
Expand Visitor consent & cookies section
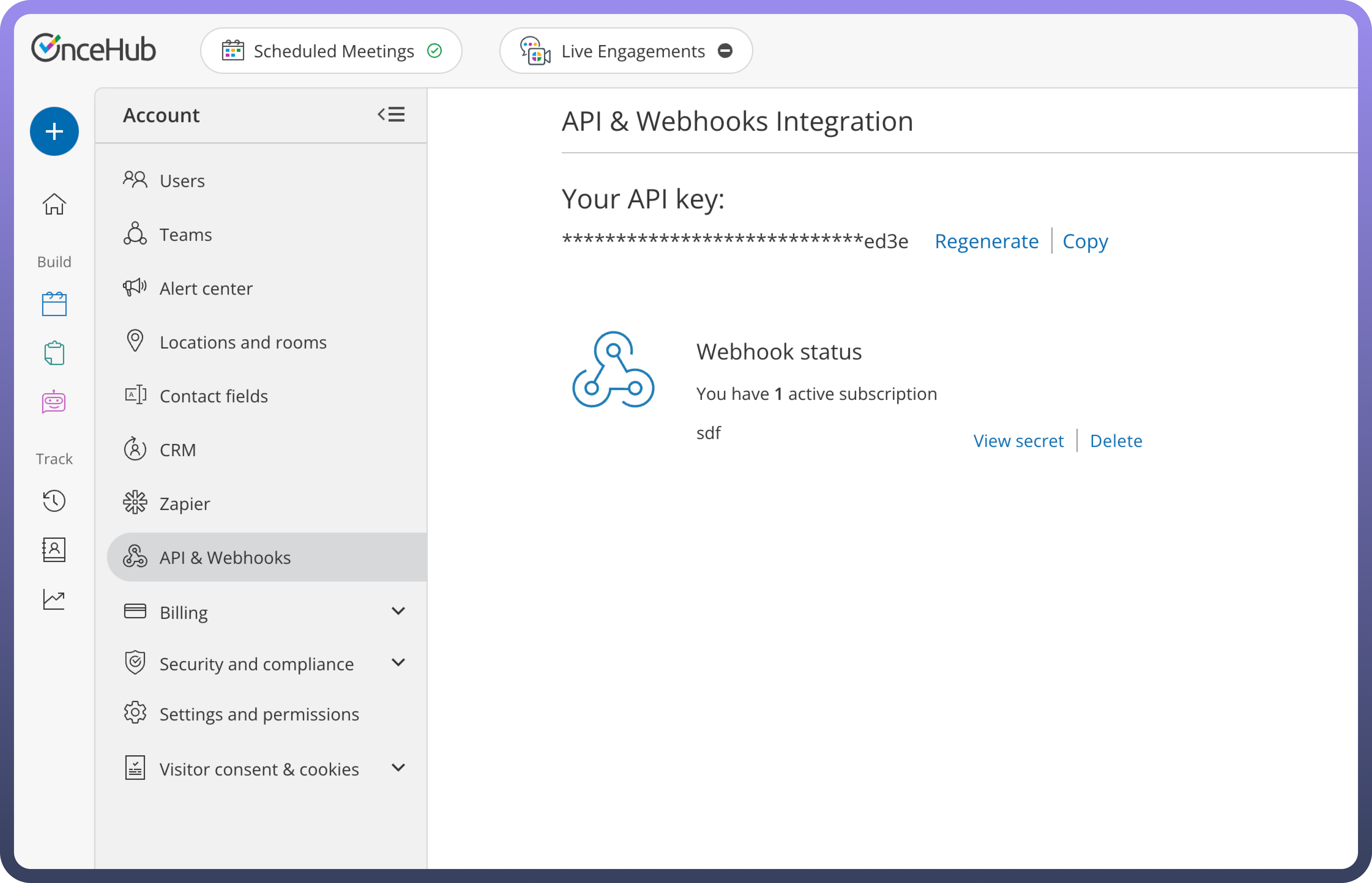tap(398, 768)
